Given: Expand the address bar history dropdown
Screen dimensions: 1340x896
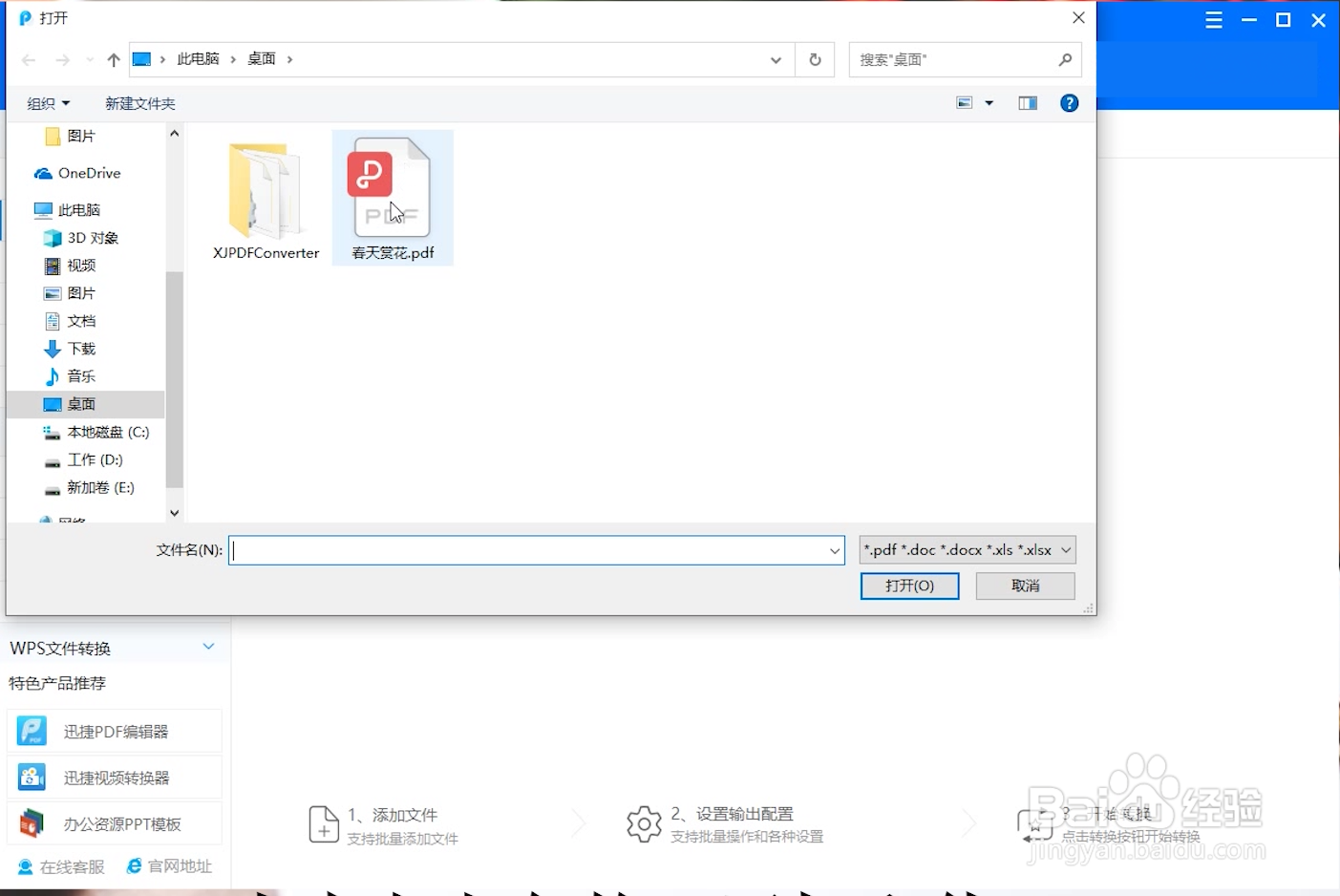Looking at the screenshot, I should point(776,59).
